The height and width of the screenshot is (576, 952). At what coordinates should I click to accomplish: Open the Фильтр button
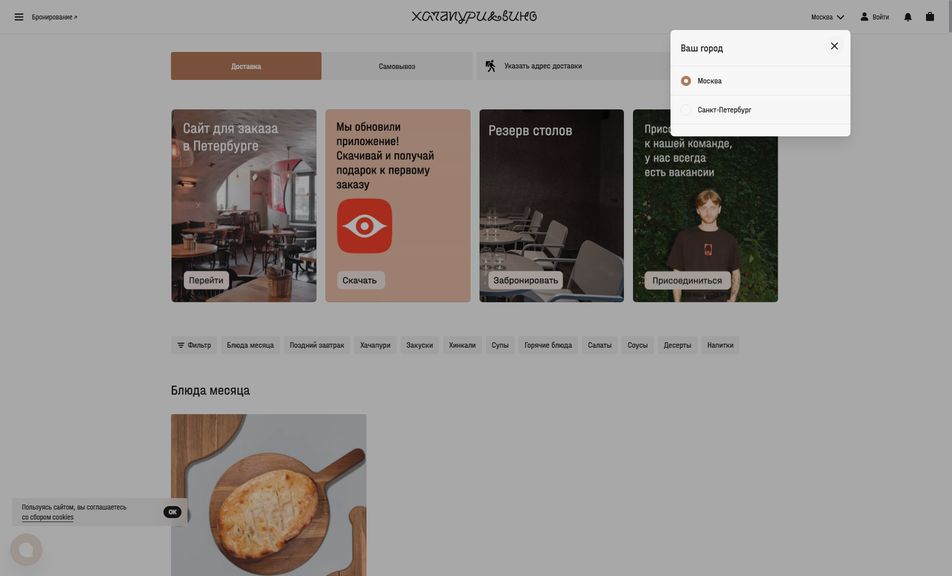(194, 345)
